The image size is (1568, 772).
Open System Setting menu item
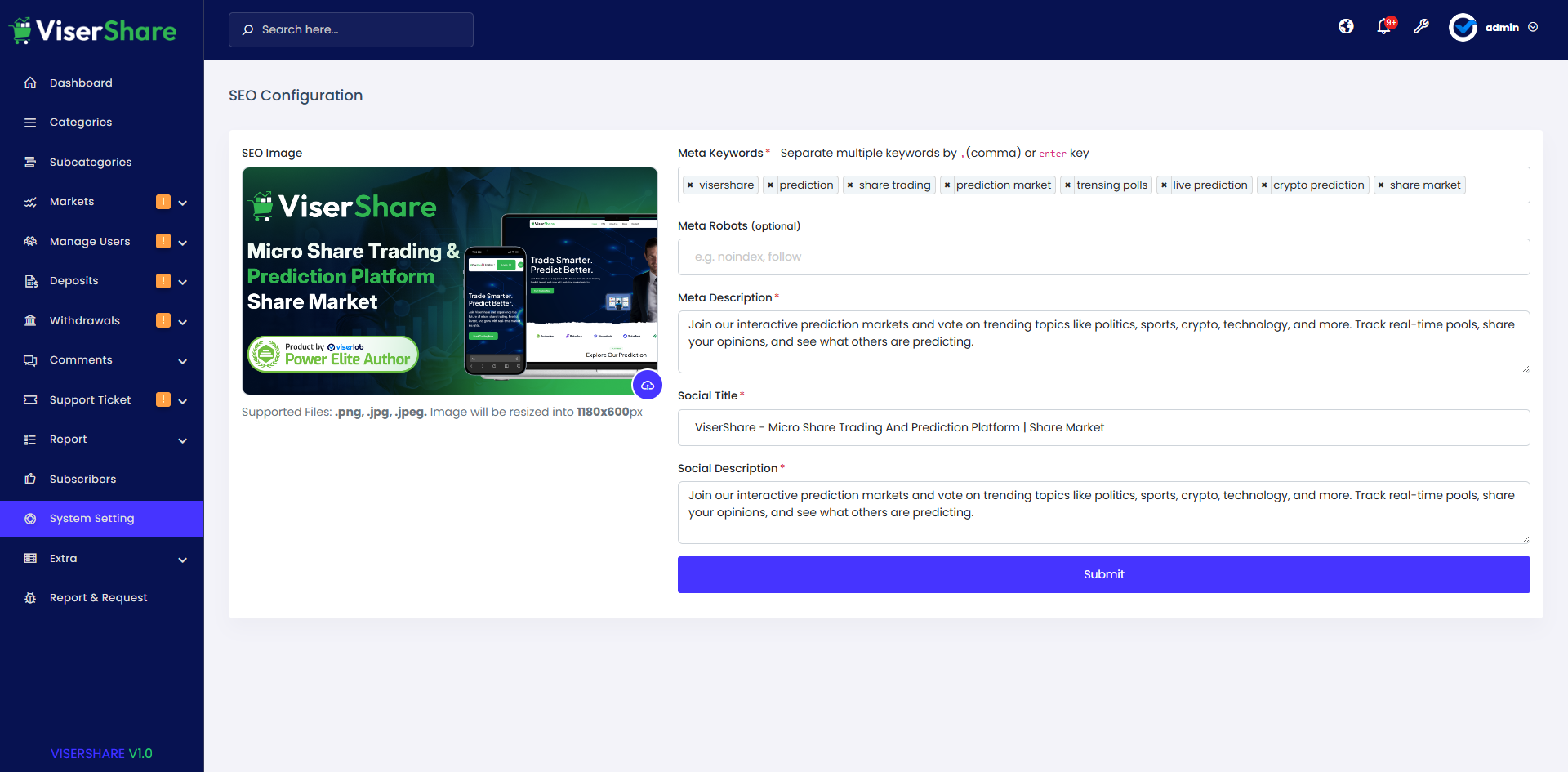tap(102, 519)
